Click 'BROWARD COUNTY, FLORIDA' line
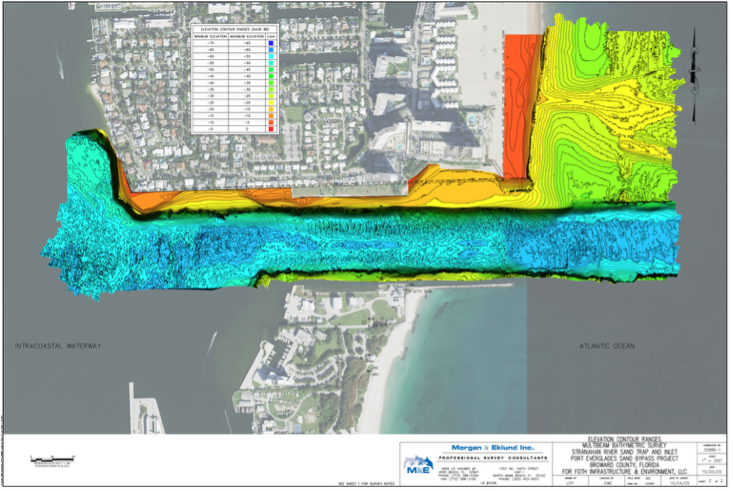This screenshot has height=491, width=733. [624, 465]
